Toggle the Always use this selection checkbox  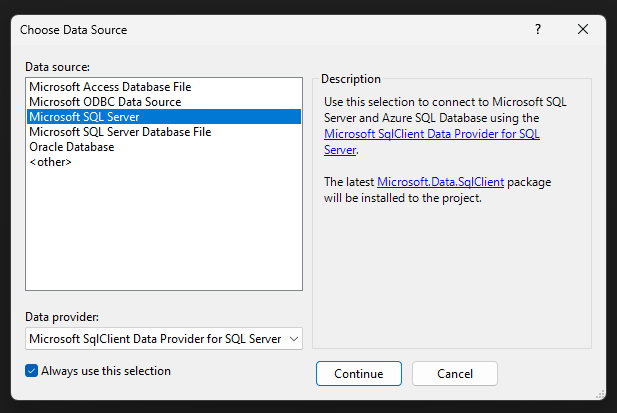coord(32,371)
